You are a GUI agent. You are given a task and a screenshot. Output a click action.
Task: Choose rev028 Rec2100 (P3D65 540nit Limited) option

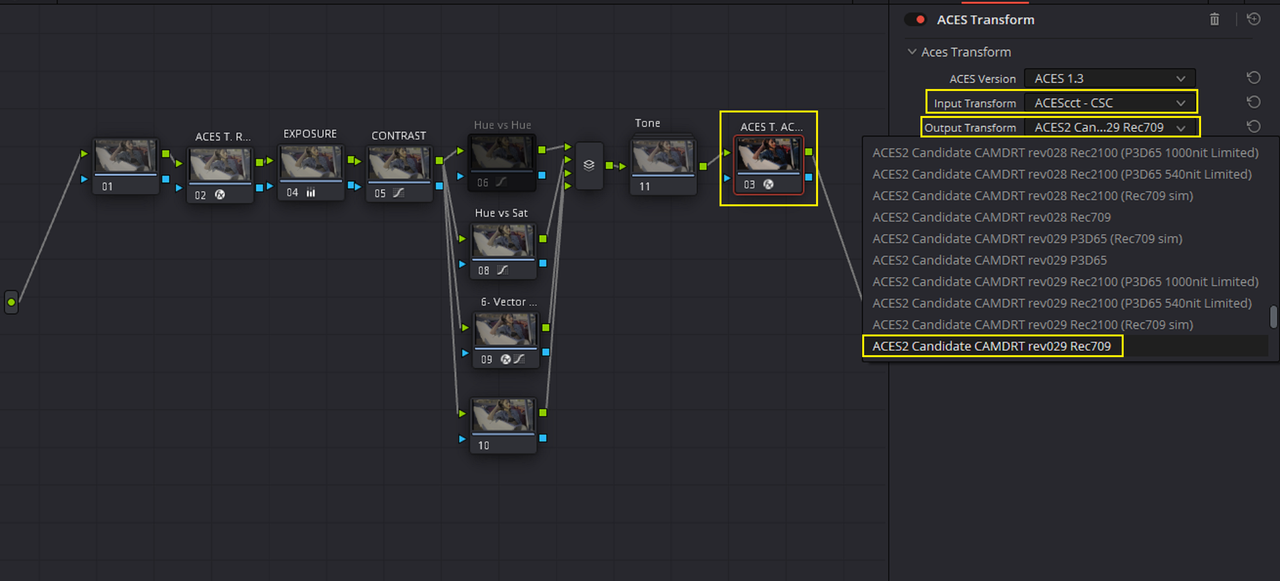[x=1065, y=174]
